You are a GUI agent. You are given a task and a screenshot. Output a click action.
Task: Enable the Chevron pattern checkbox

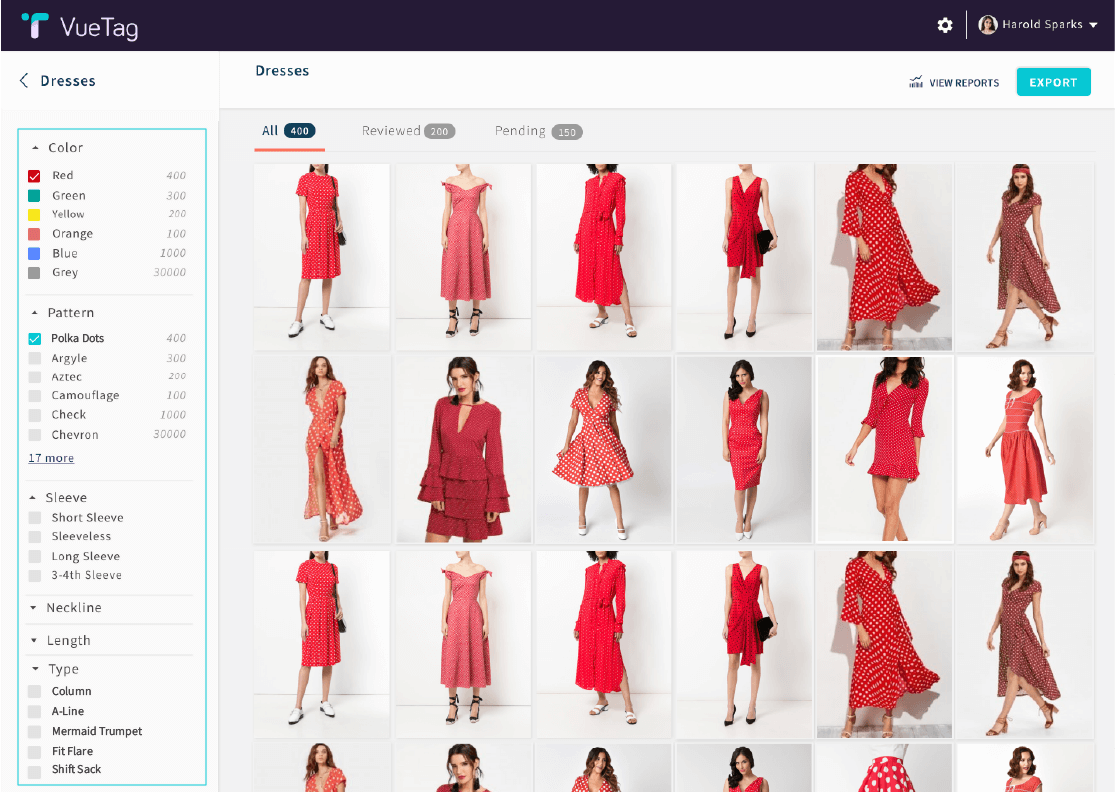(34, 434)
